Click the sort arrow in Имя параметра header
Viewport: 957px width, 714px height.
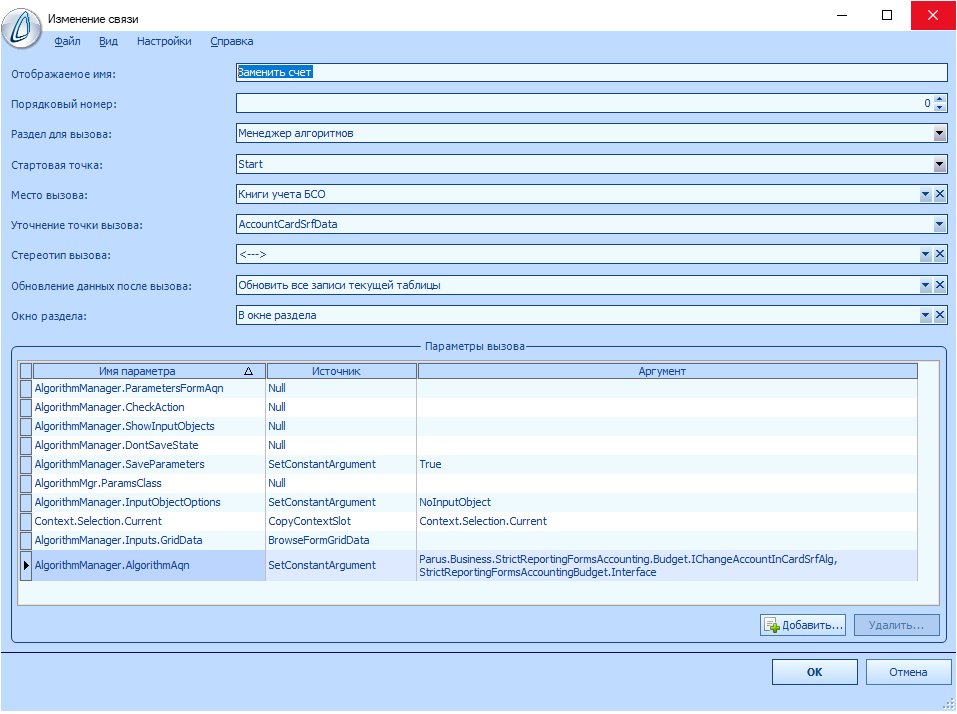[249, 371]
